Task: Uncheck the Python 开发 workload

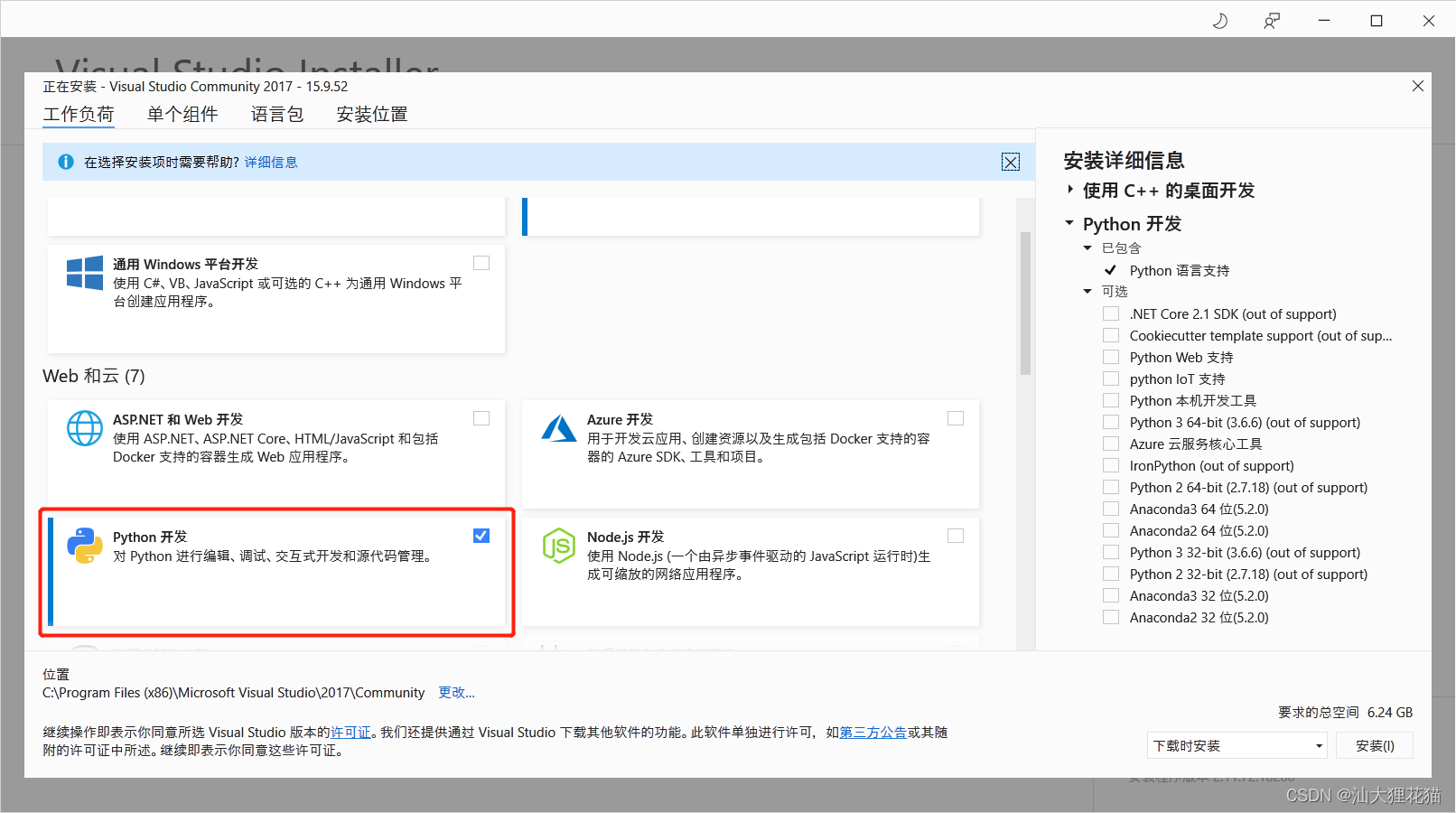Action: click(481, 535)
